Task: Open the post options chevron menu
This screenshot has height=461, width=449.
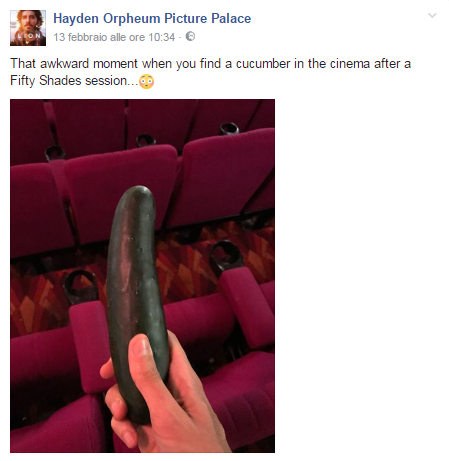Action: pos(432,15)
